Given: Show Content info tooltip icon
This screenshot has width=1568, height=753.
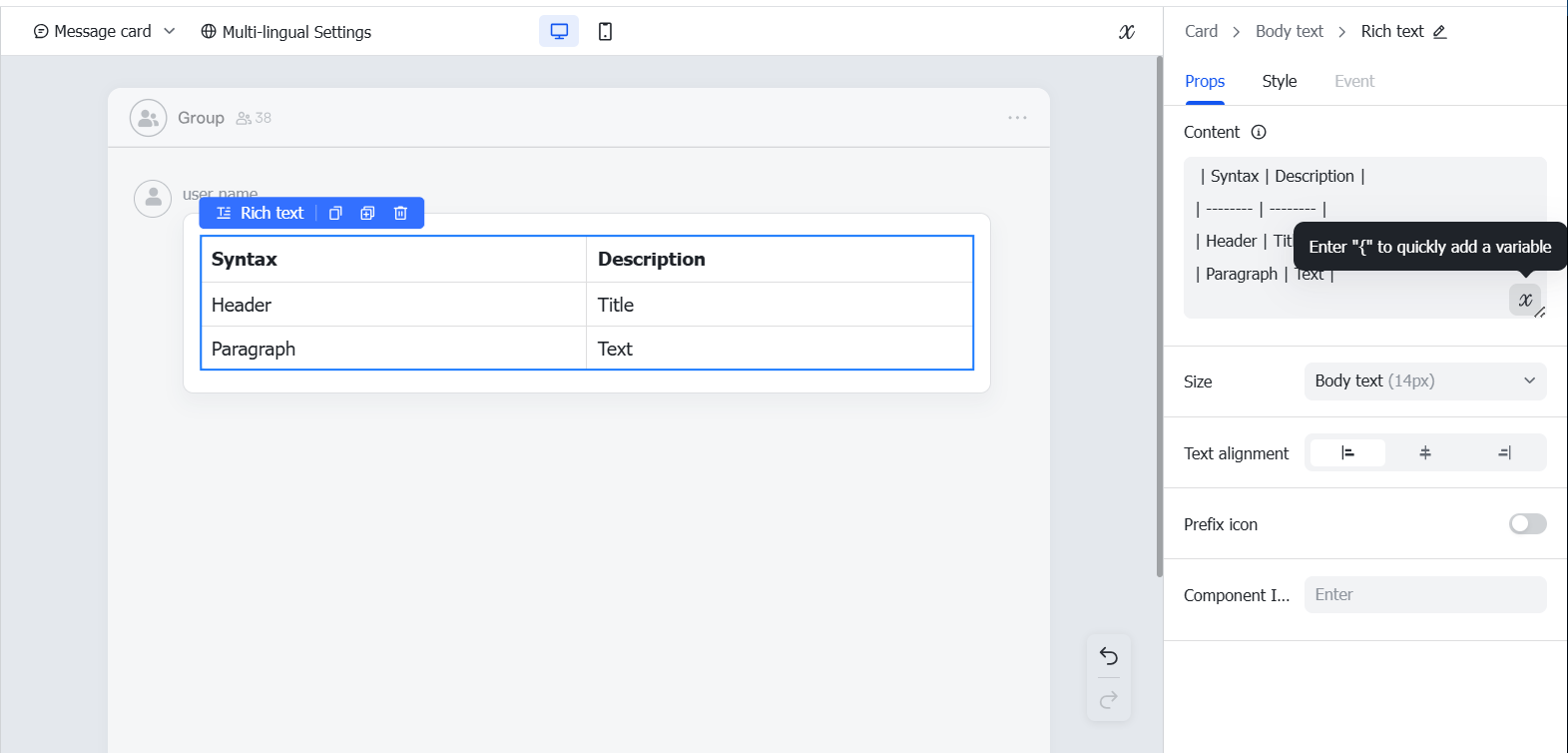Looking at the screenshot, I should tap(1259, 132).
